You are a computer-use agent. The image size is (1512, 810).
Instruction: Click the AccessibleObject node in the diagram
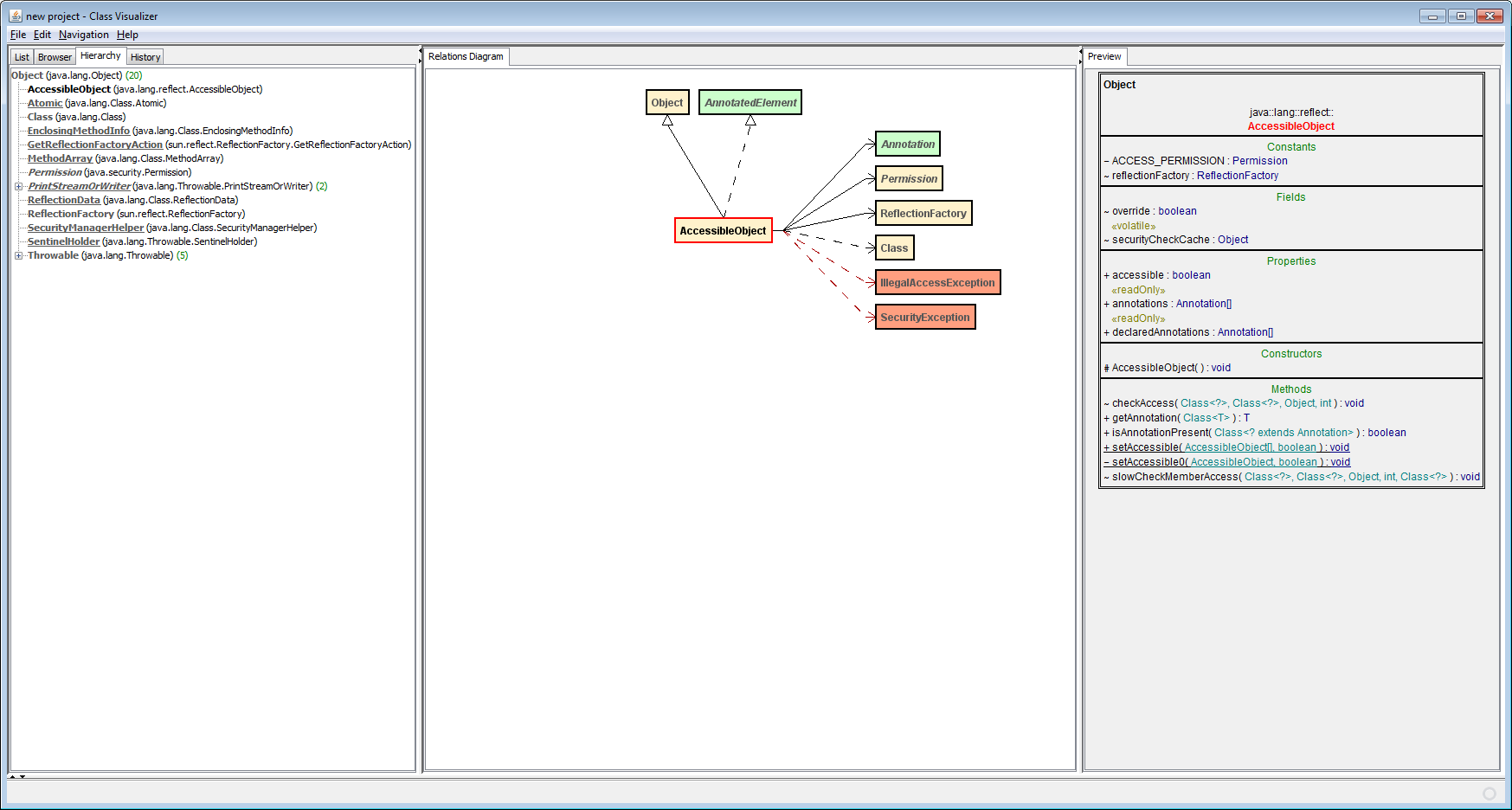click(x=724, y=230)
